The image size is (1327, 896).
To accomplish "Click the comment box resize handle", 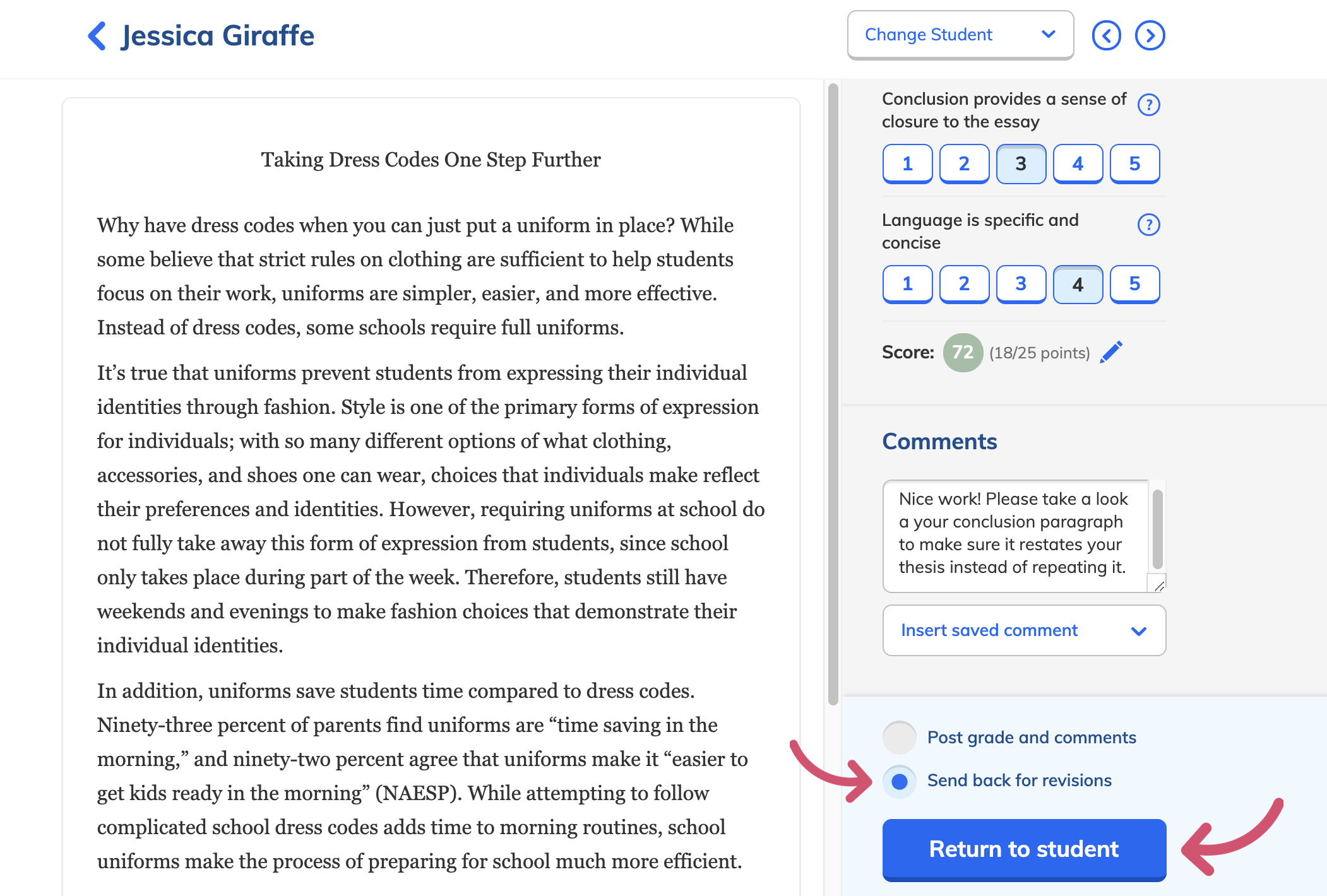I will (x=1158, y=585).
